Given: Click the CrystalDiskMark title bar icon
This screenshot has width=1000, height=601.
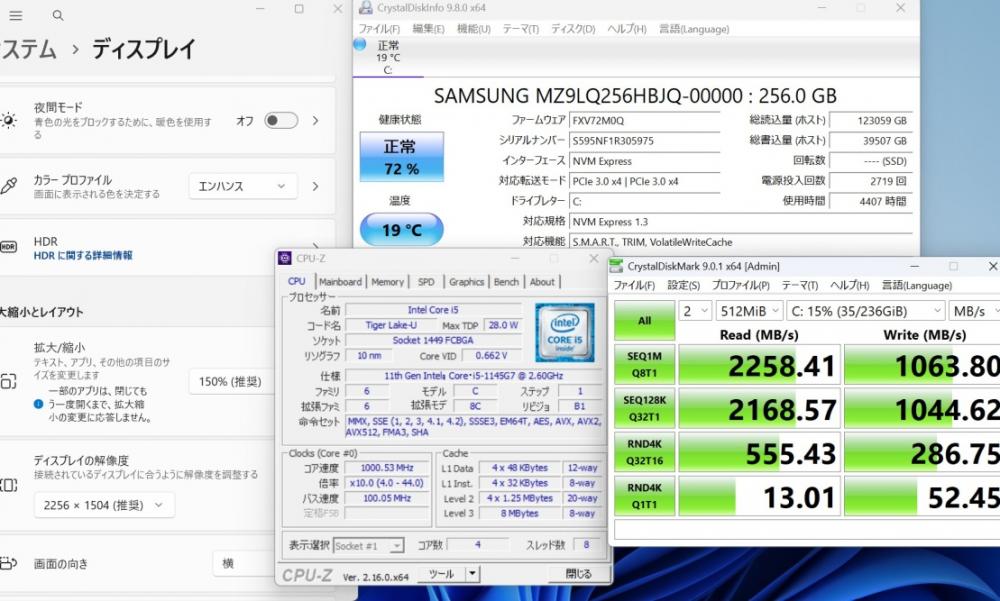Looking at the screenshot, I should pyautogui.click(x=617, y=266).
